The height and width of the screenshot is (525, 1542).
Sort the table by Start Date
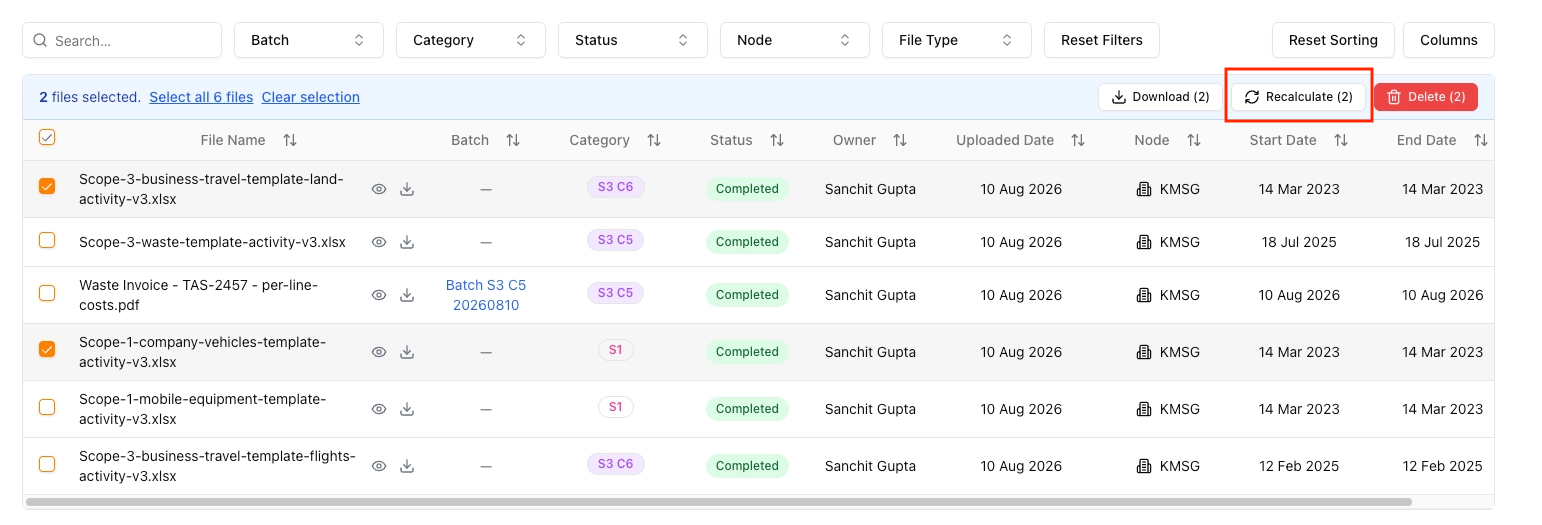click(1341, 140)
